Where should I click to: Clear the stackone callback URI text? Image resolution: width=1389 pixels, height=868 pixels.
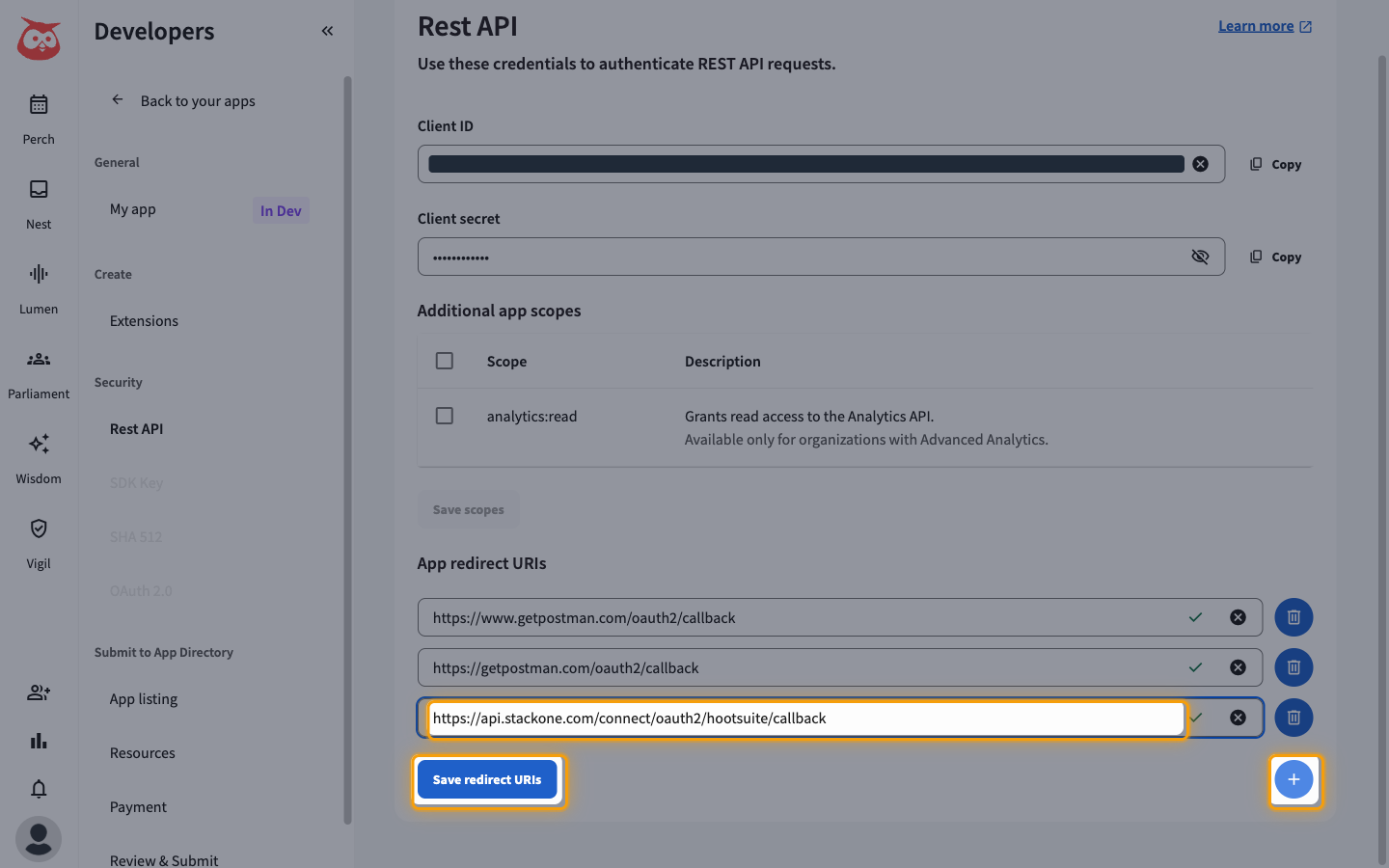(1238, 718)
